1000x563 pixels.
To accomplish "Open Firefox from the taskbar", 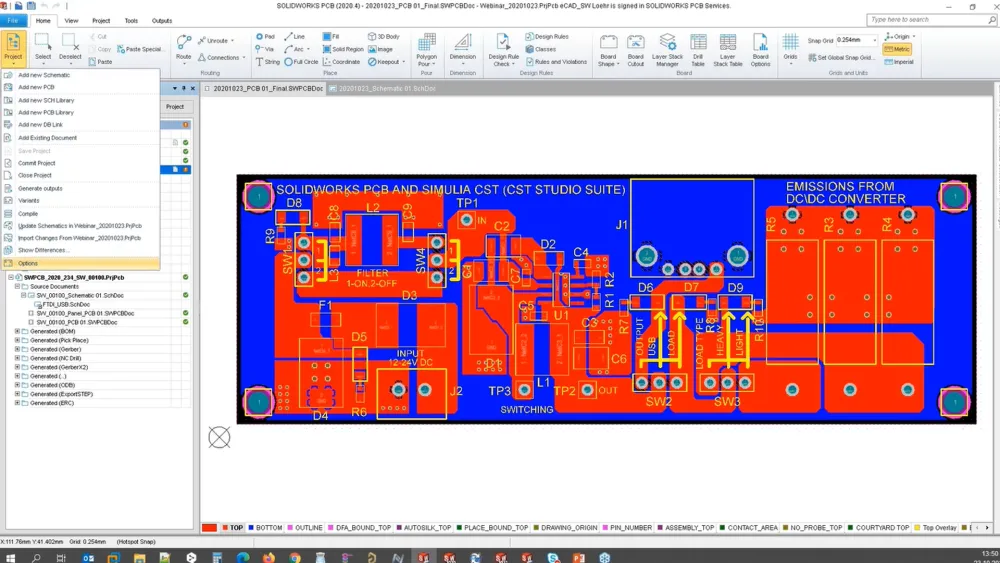I will click(268, 557).
